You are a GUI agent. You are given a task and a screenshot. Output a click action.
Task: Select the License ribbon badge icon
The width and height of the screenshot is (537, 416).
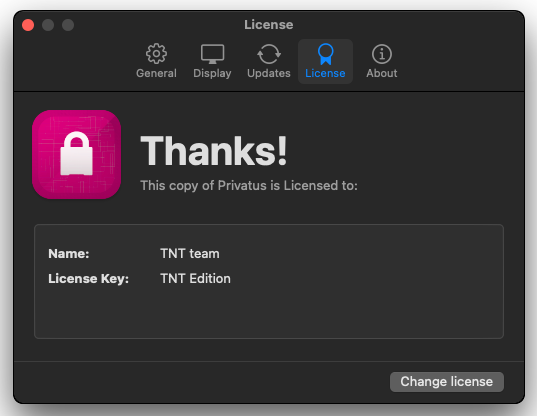tap(325, 54)
